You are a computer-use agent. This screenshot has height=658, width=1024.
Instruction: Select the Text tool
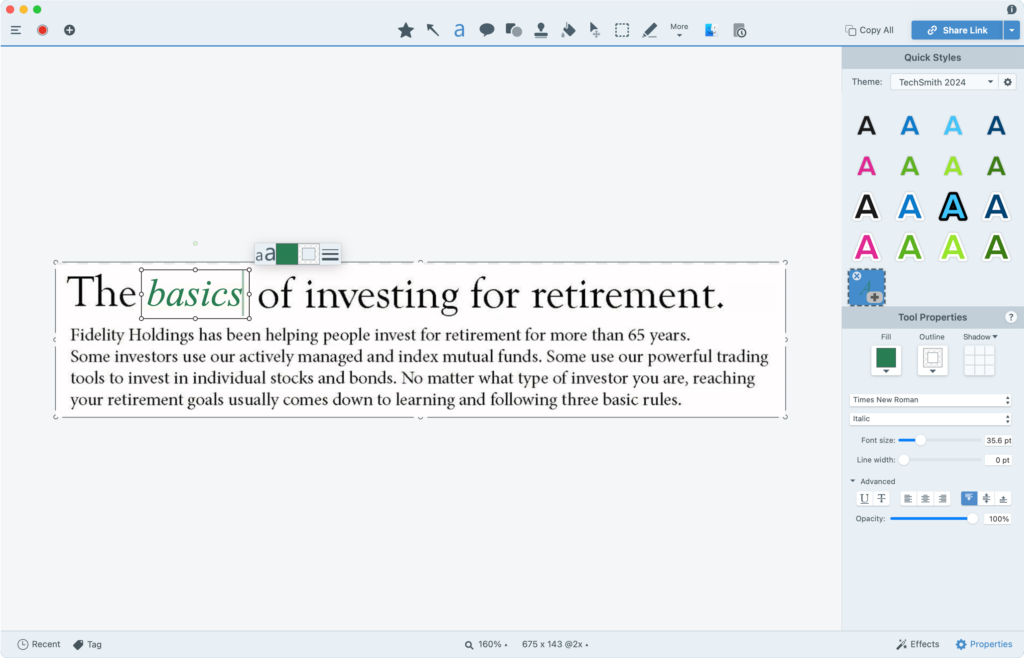(x=459, y=30)
